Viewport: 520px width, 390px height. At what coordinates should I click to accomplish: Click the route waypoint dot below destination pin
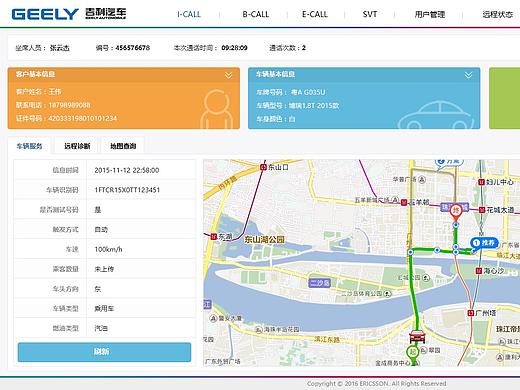tap(456, 225)
